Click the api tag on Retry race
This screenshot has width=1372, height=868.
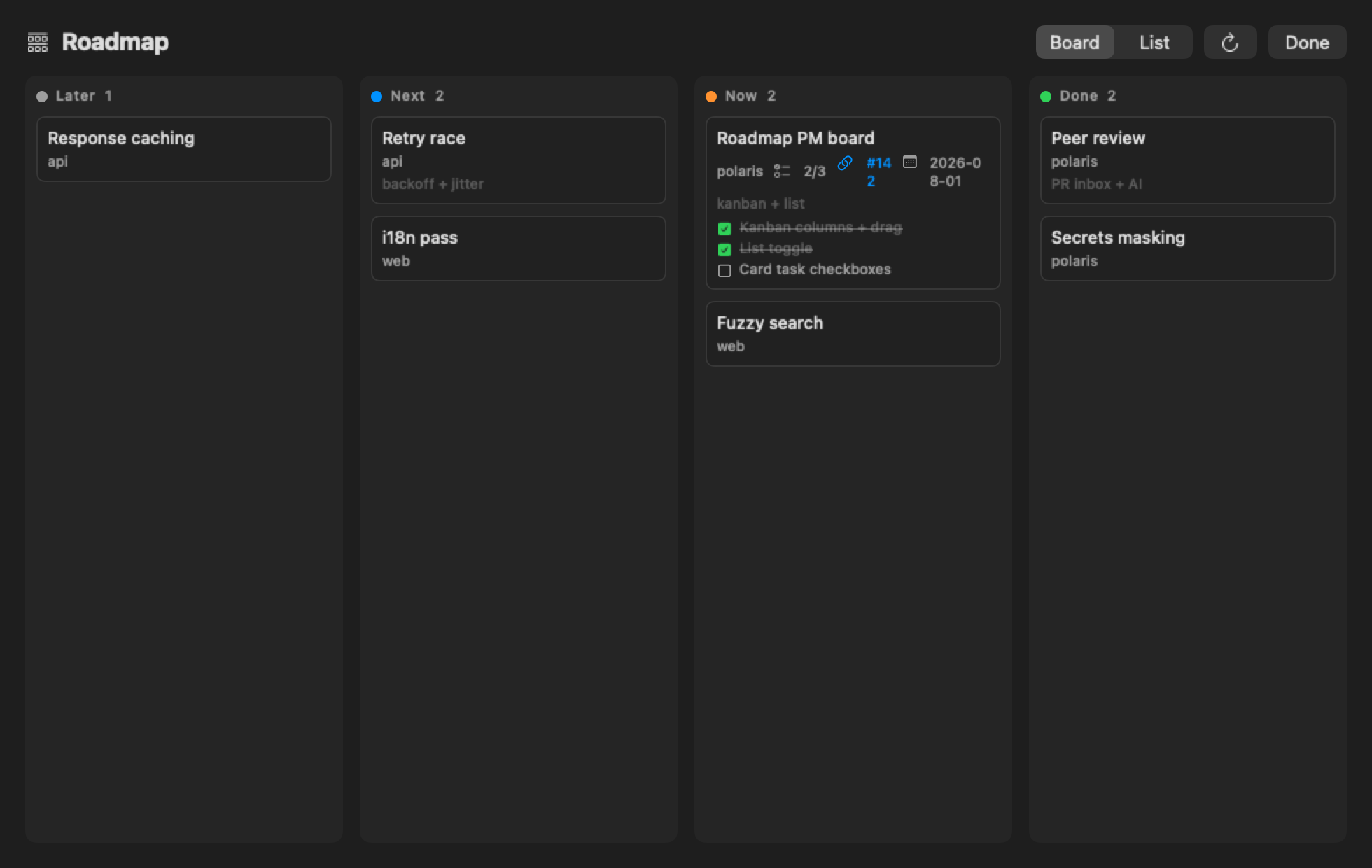392,162
